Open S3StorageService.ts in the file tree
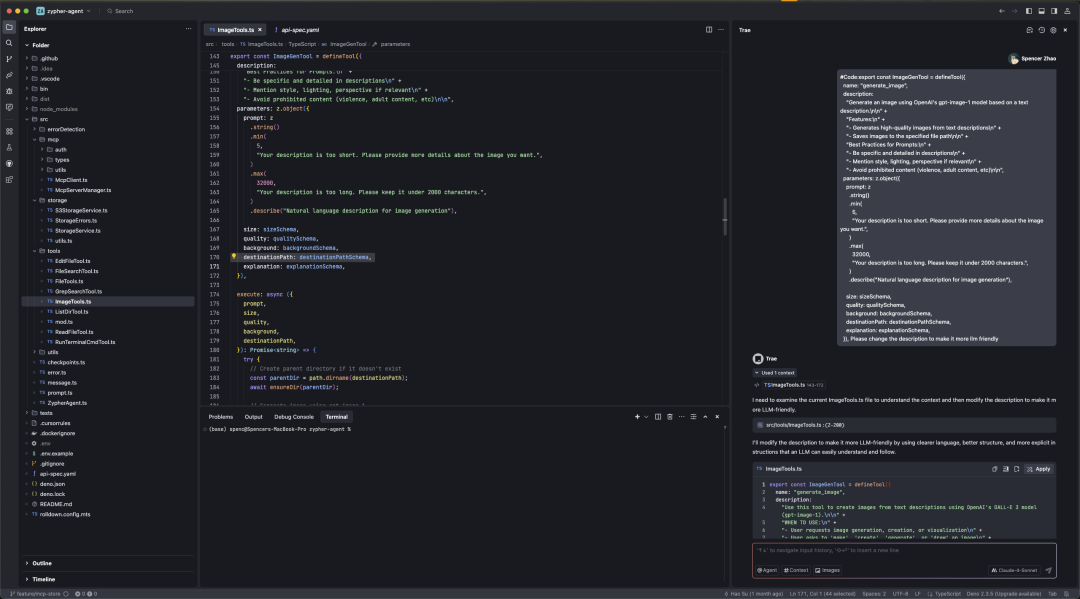The width and height of the screenshot is (1080, 599). point(81,210)
